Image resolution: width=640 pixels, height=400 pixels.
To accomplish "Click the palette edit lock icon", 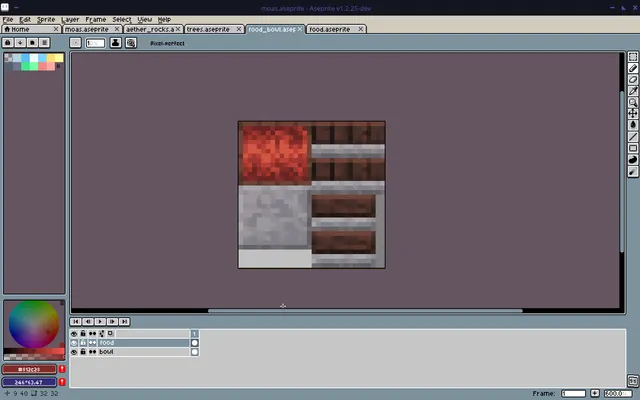I will click(8, 42).
